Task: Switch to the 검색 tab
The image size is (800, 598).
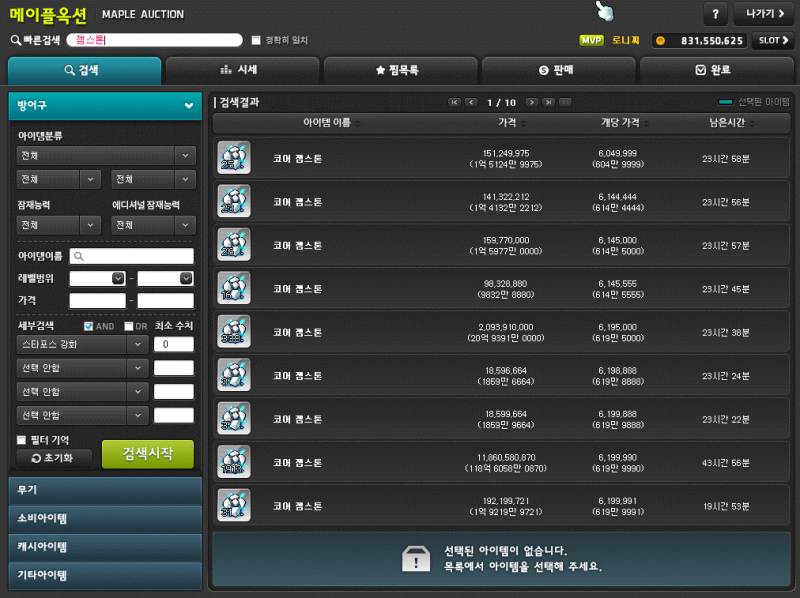Action: coord(85,70)
